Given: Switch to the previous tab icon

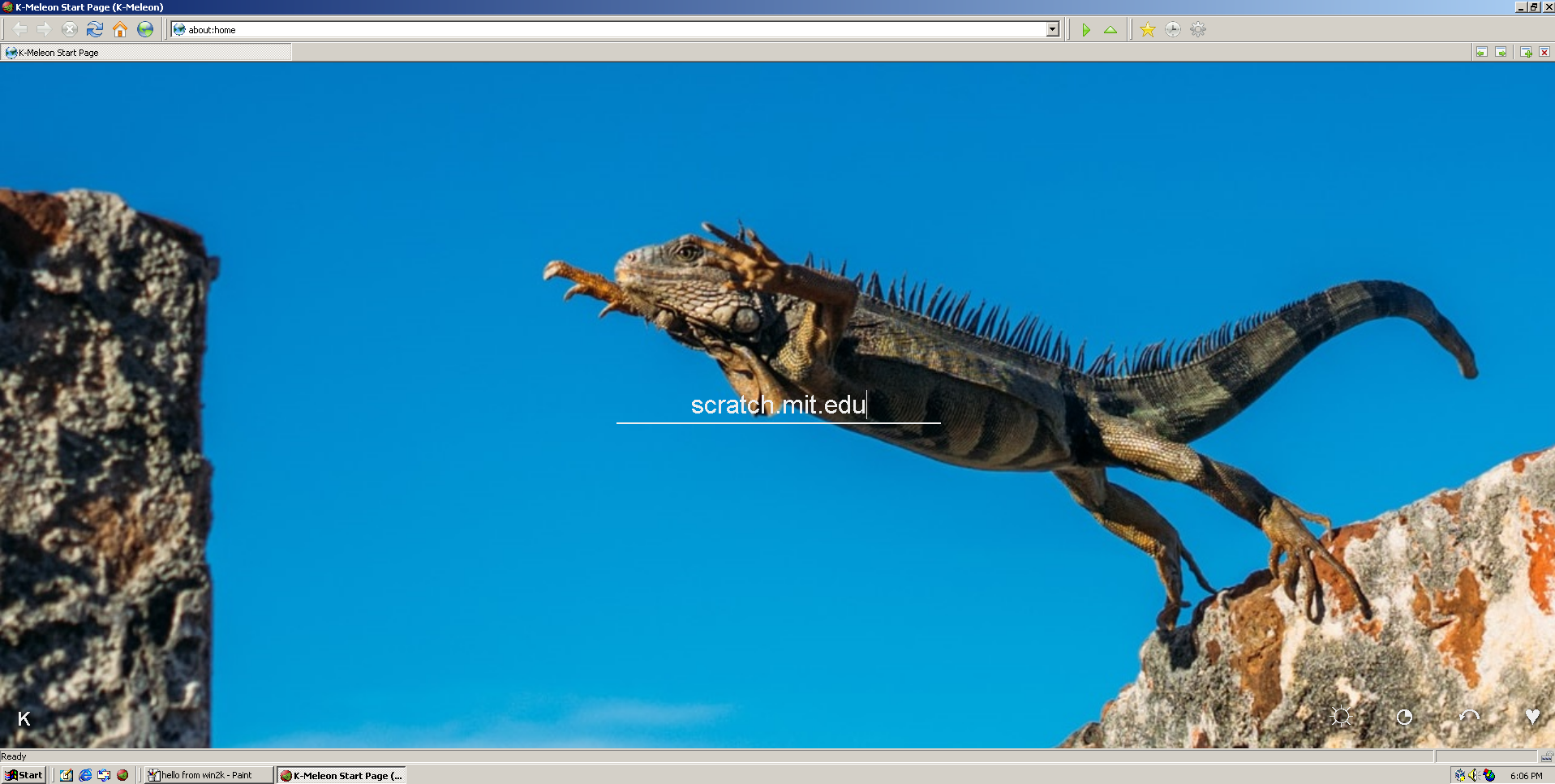Looking at the screenshot, I should point(1481,52).
